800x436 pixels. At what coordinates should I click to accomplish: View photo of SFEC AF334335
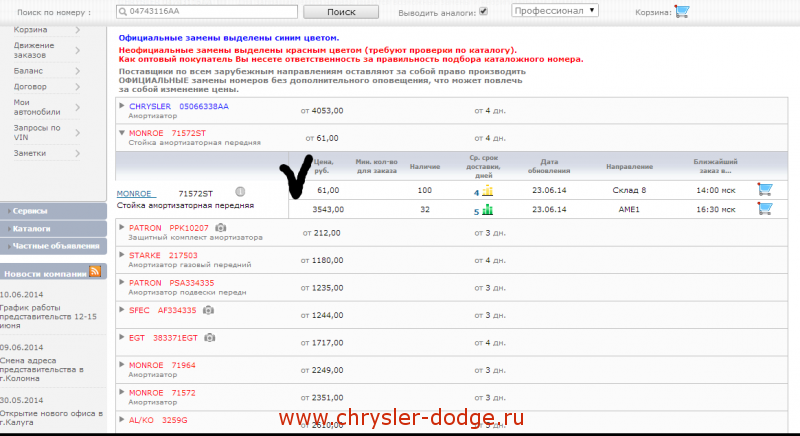pos(208,310)
